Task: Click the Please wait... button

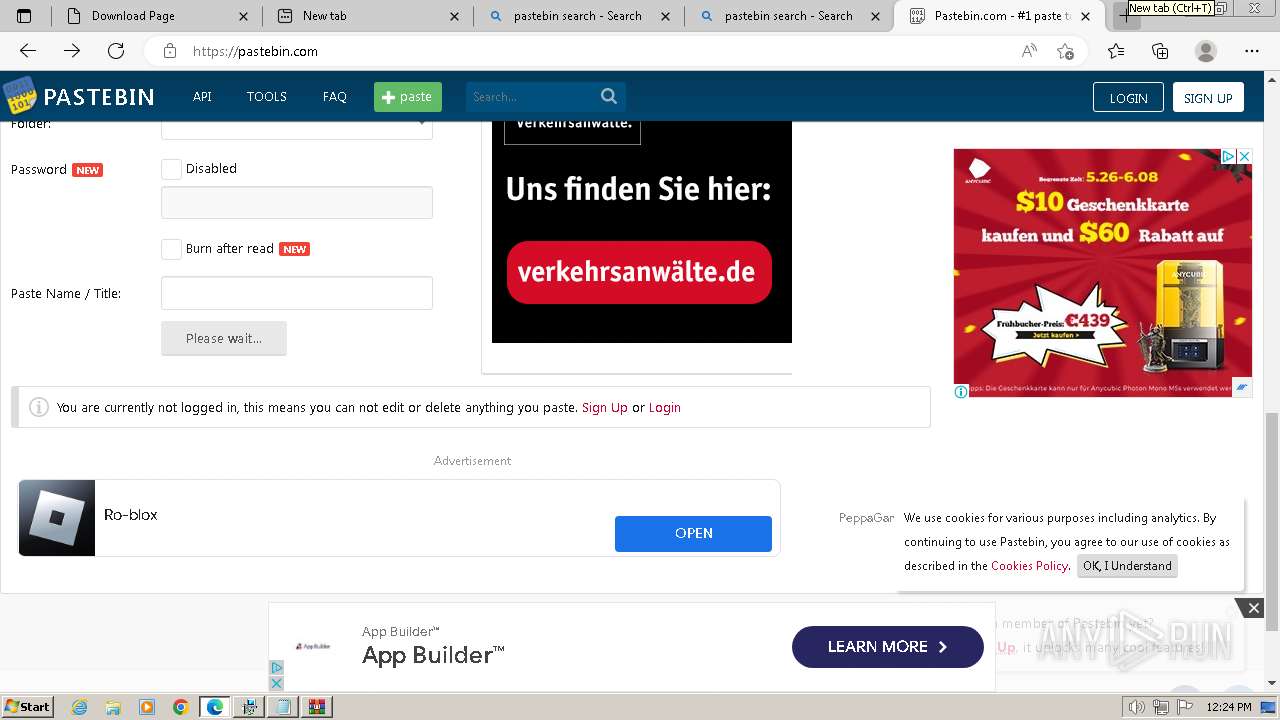Action: click(x=224, y=338)
